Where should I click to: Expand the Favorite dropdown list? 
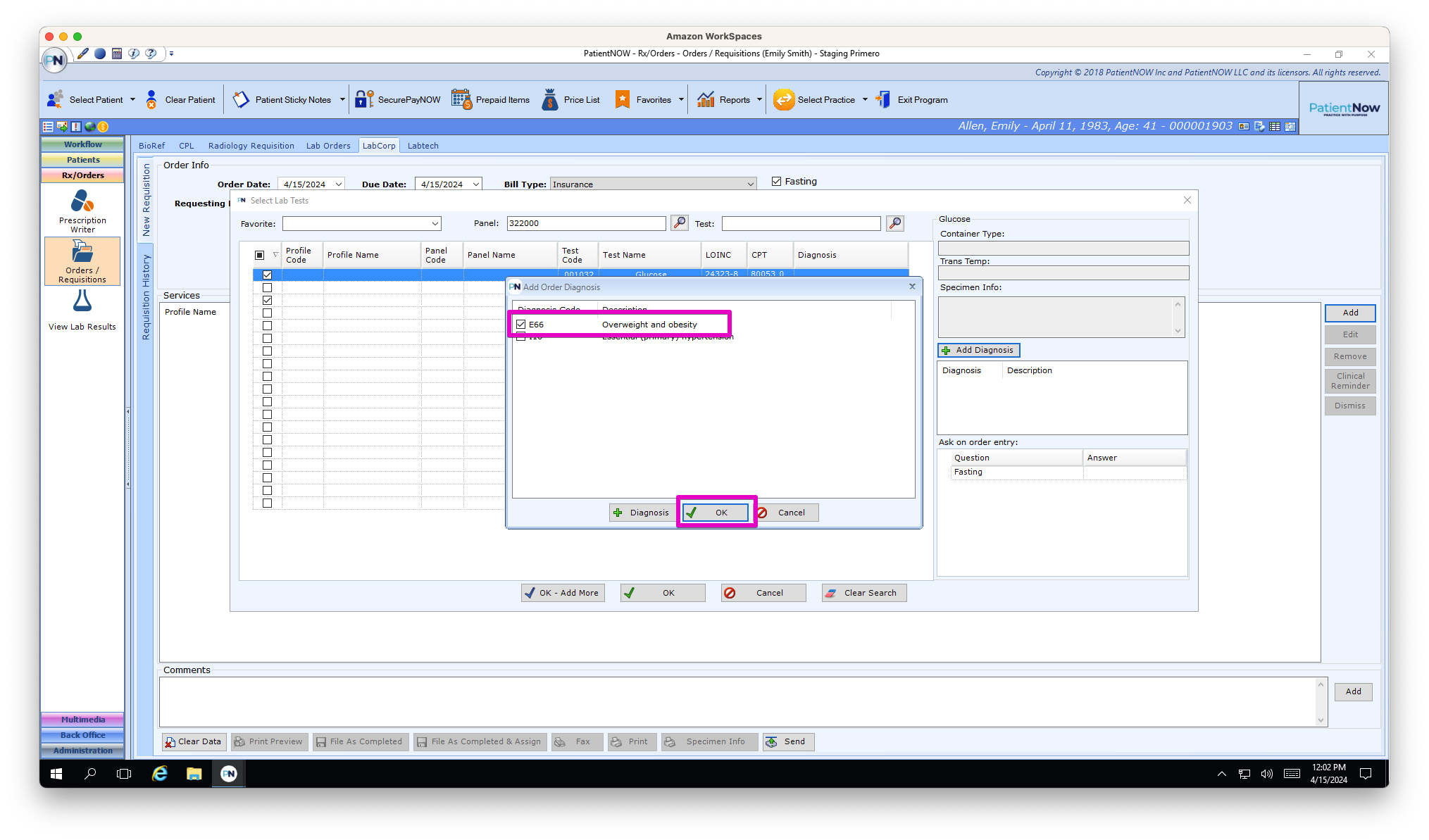pyautogui.click(x=435, y=223)
